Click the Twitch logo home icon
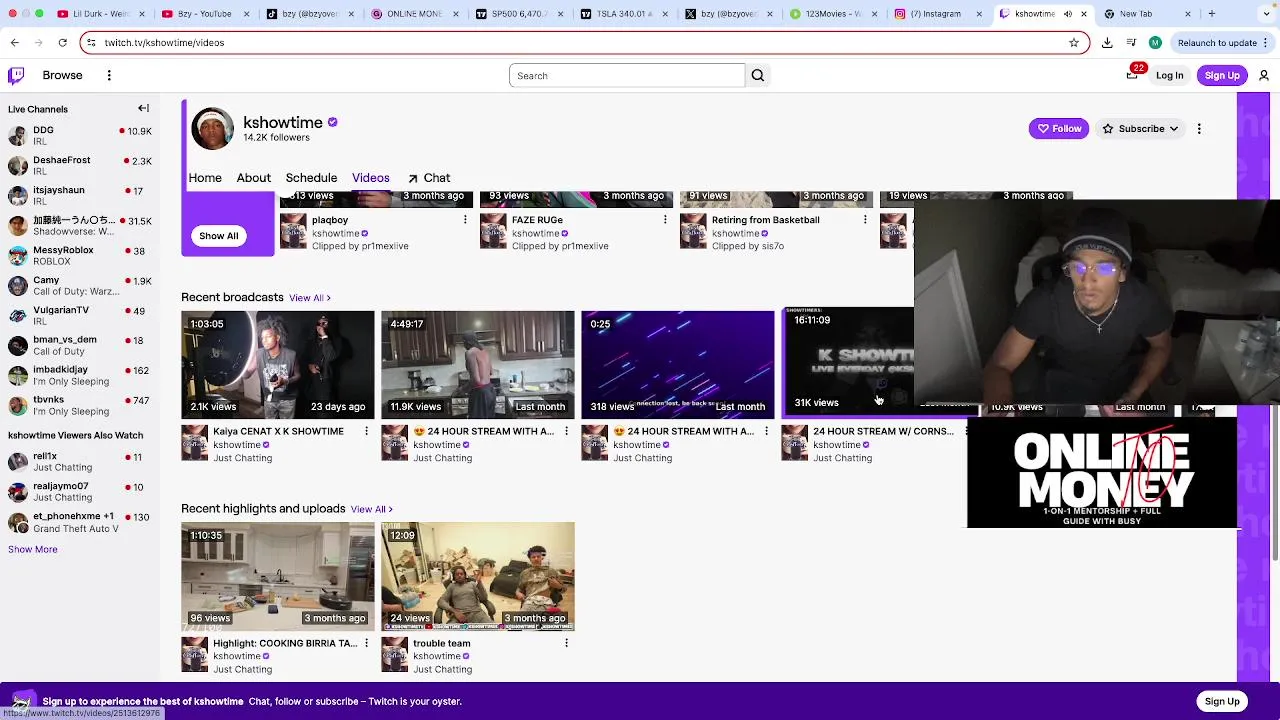1280x720 pixels. [16, 75]
